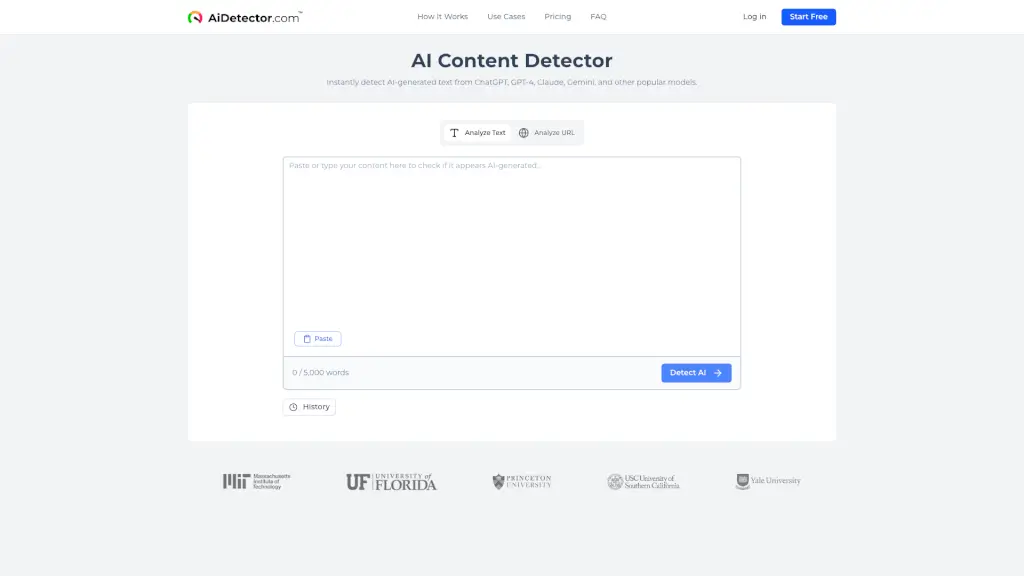Click the USC University of Southern California logo
Image resolution: width=1024 pixels, height=576 pixels.
pos(643,482)
